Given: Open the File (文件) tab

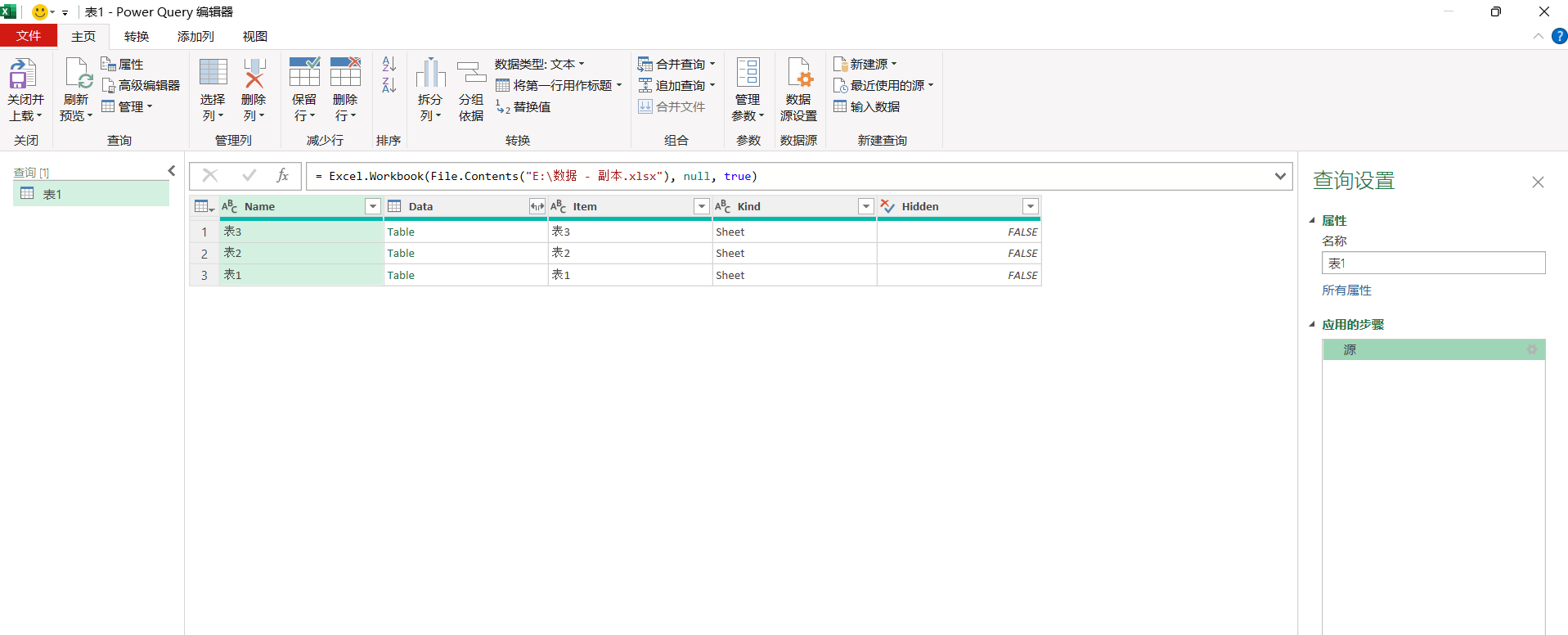Looking at the screenshot, I should [29, 36].
